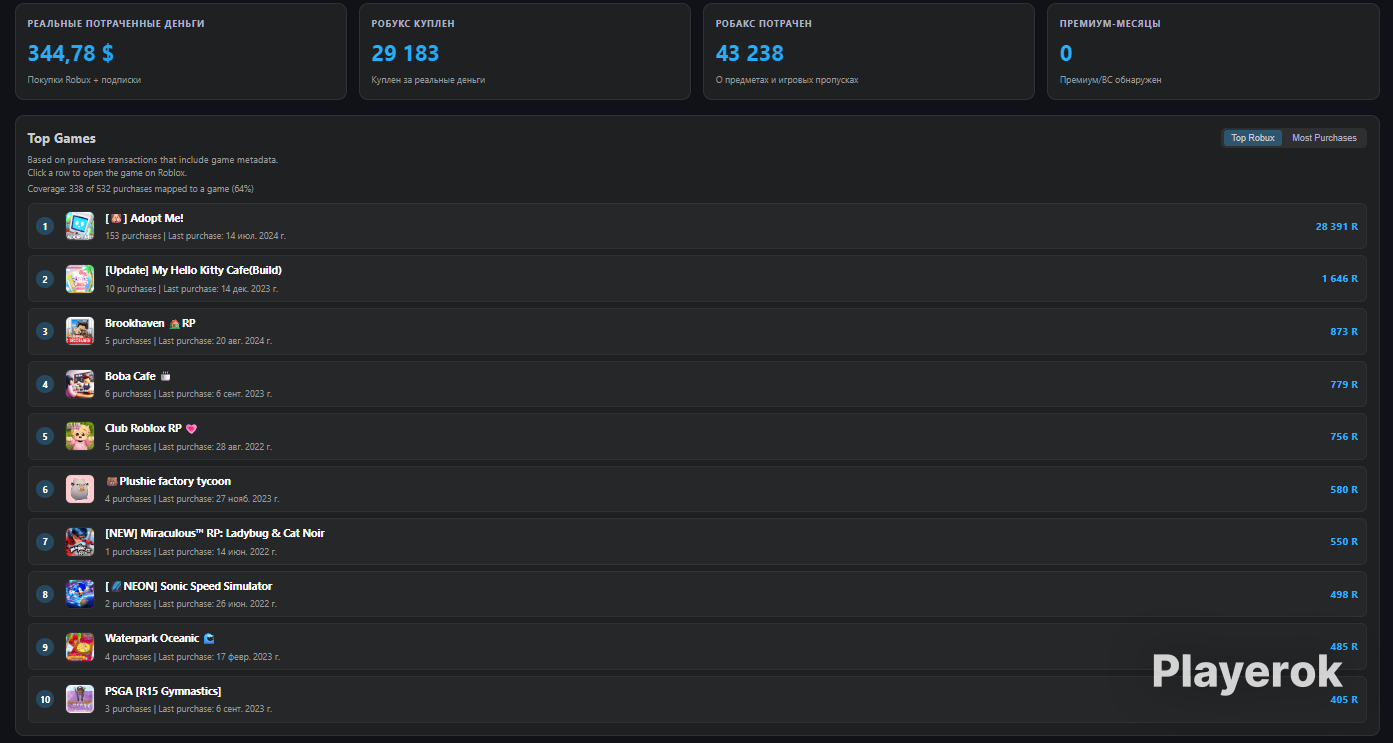1393x743 pixels.
Task: Open the Brookhaven RP title link
Action: (x=150, y=323)
